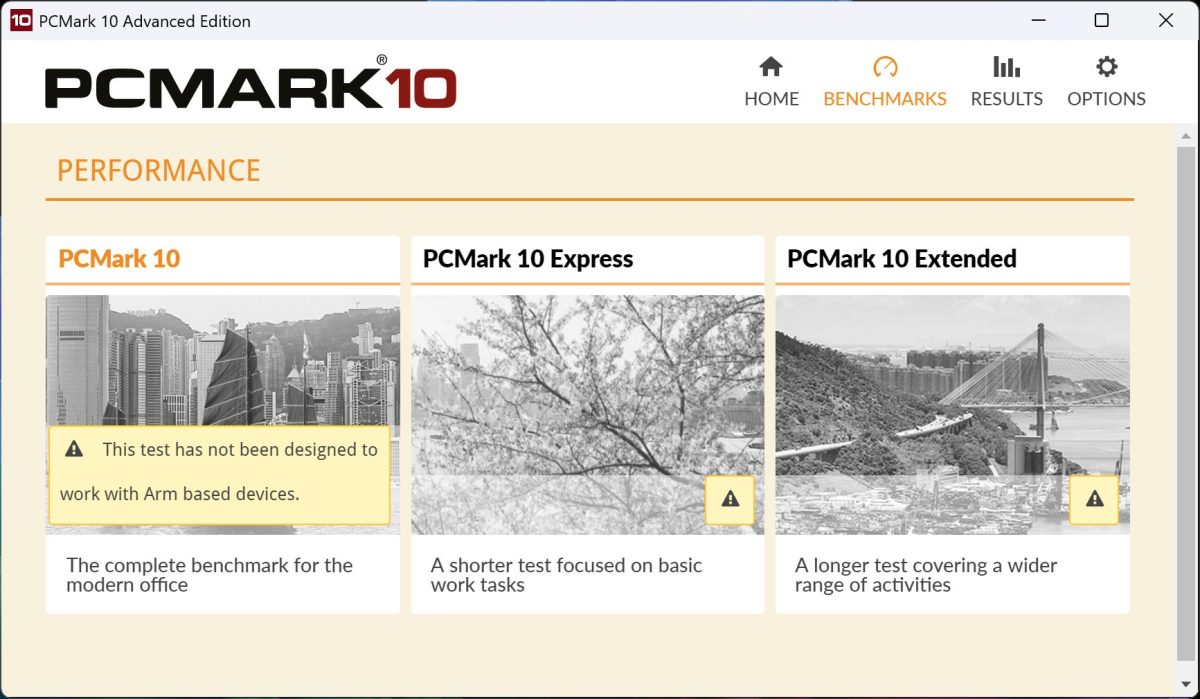Select the Hong Kong skyline thumbnail
Viewport: 1200px width, 699px height.
point(222,360)
